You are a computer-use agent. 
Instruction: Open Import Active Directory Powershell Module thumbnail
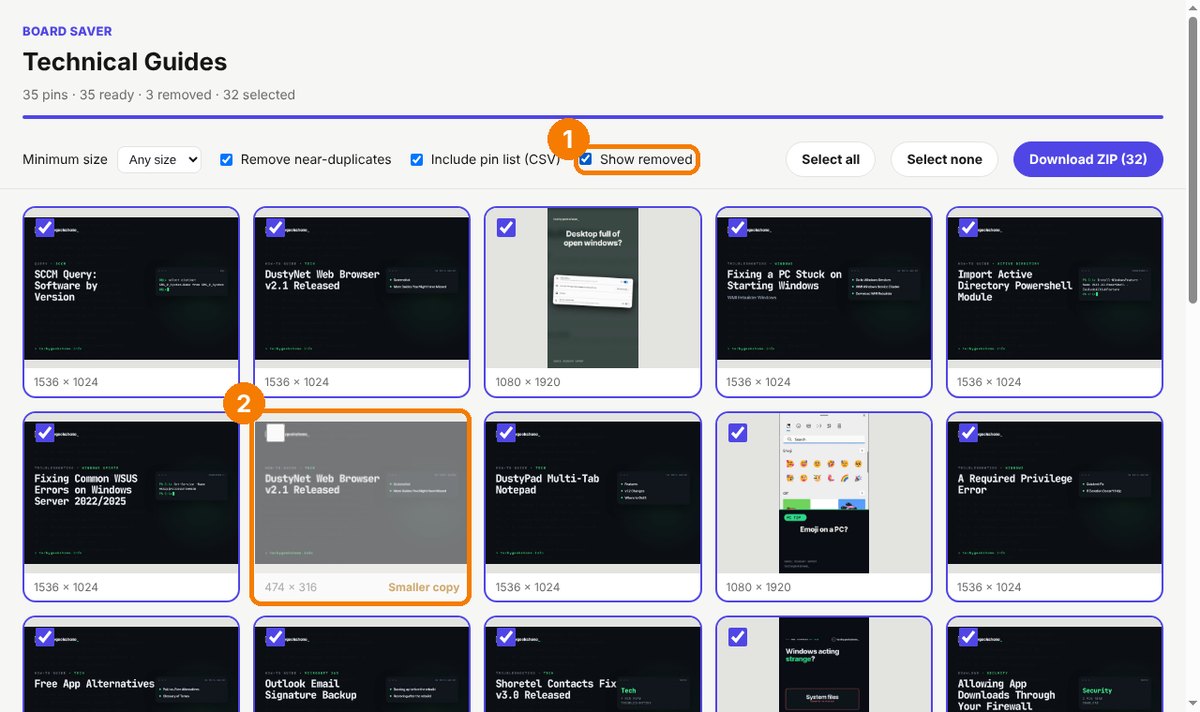pyautogui.click(x=1055, y=288)
